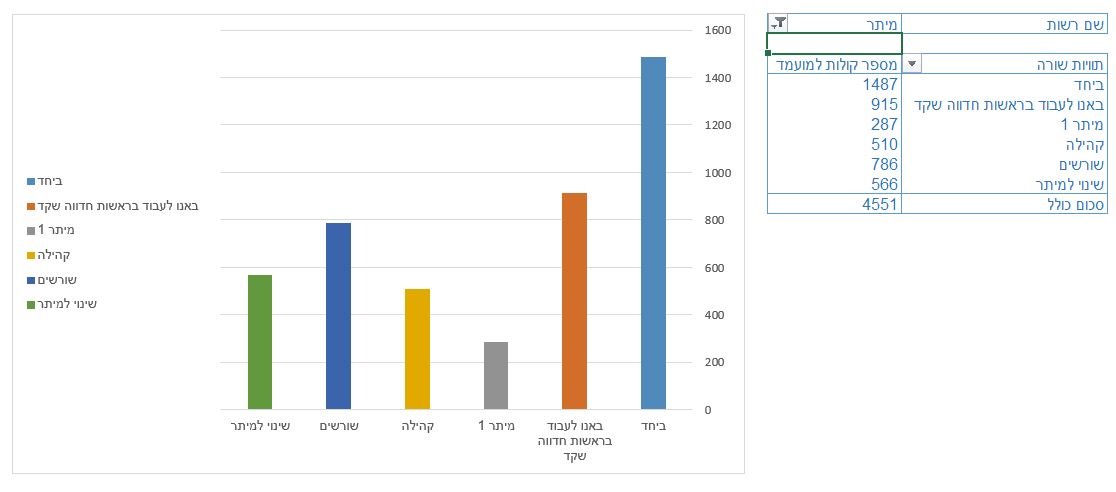The image size is (1116, 492).
Task: Click the 1600 value on chart axis
Action: pyautogui.click(x=718, y=31)
